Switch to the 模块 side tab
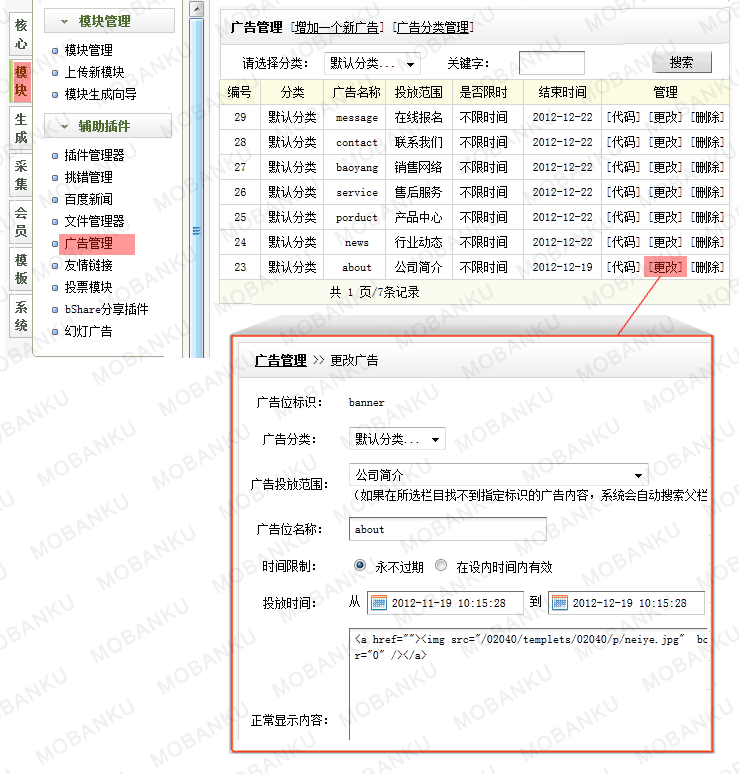The image size is (739, 774). (21, 81)
